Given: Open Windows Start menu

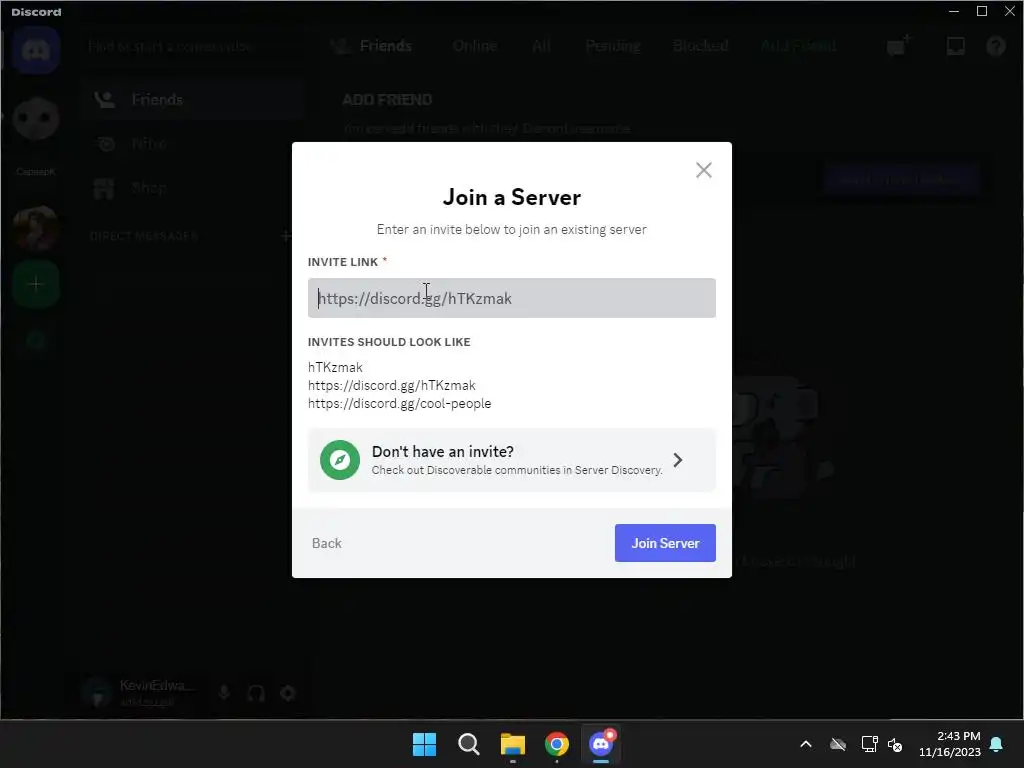Looking at the screenshot, I should [x=424, y=744].
